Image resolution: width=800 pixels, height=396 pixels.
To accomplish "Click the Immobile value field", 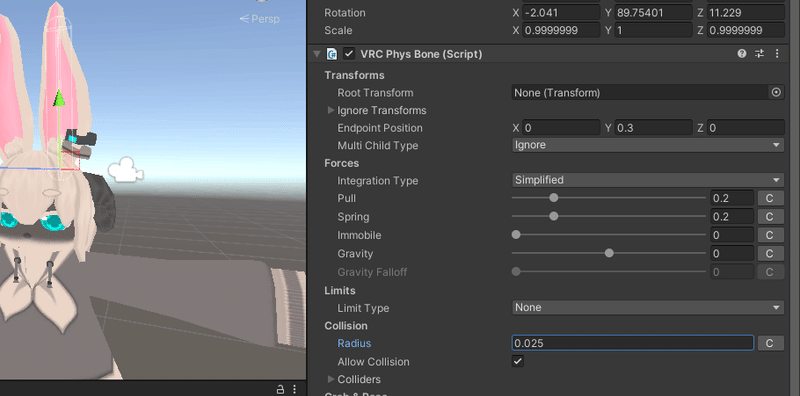I will coord(732,235).
